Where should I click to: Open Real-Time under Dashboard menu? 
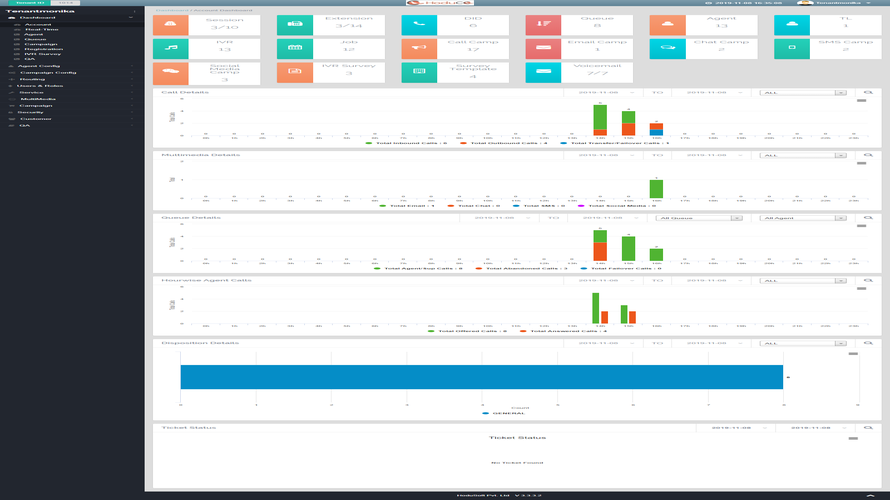41,30
